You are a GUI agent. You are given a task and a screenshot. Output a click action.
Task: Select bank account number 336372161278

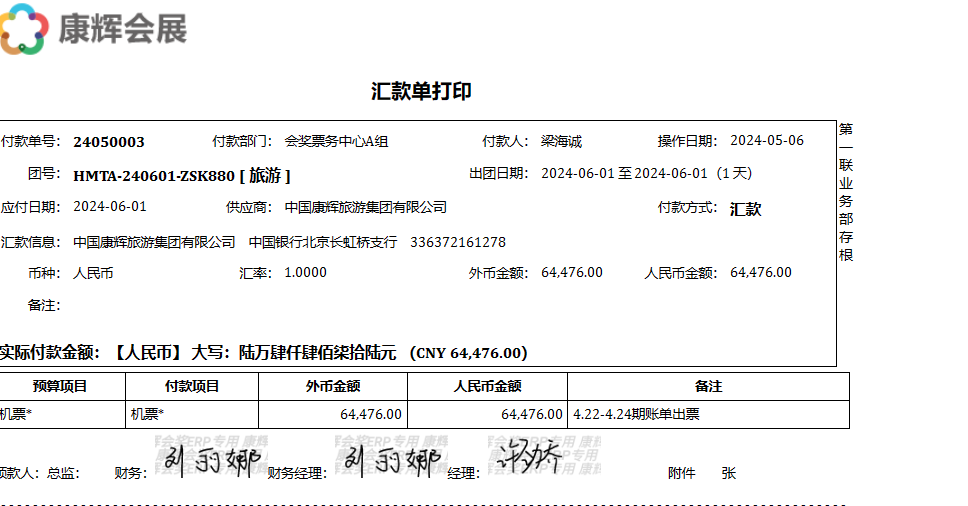click(x=458, y=242)
